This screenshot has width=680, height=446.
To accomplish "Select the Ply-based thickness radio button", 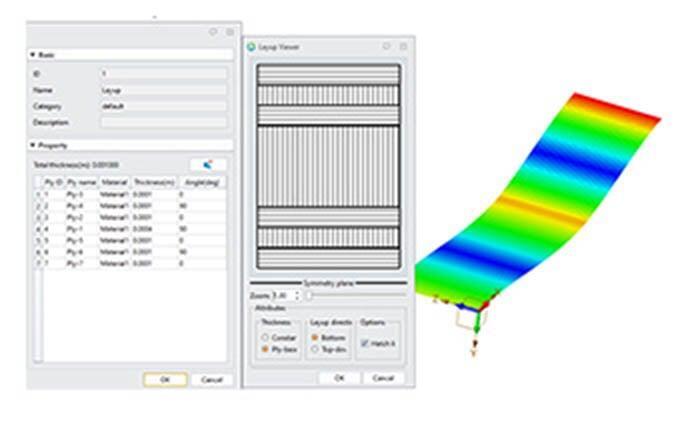I will coord(265,349).
